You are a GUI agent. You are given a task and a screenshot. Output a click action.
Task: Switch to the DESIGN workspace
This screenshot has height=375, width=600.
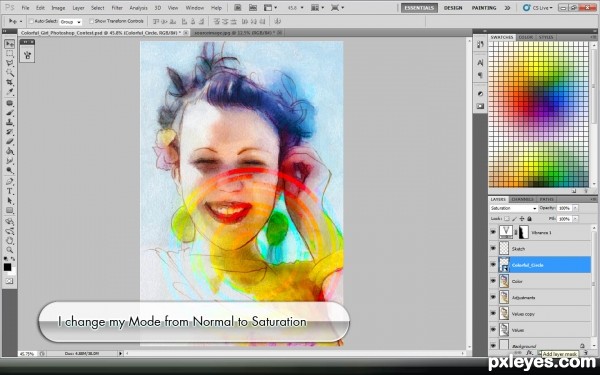coord(453,8)
